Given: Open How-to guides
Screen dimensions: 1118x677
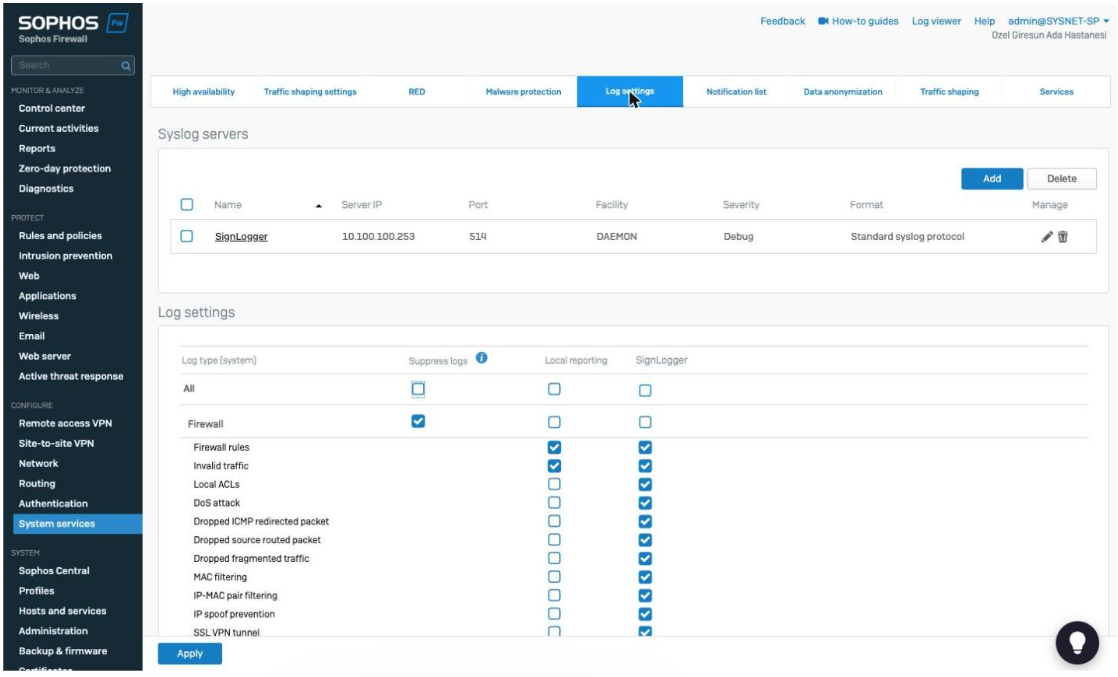Looking at the screenshot, I should 858,21.
